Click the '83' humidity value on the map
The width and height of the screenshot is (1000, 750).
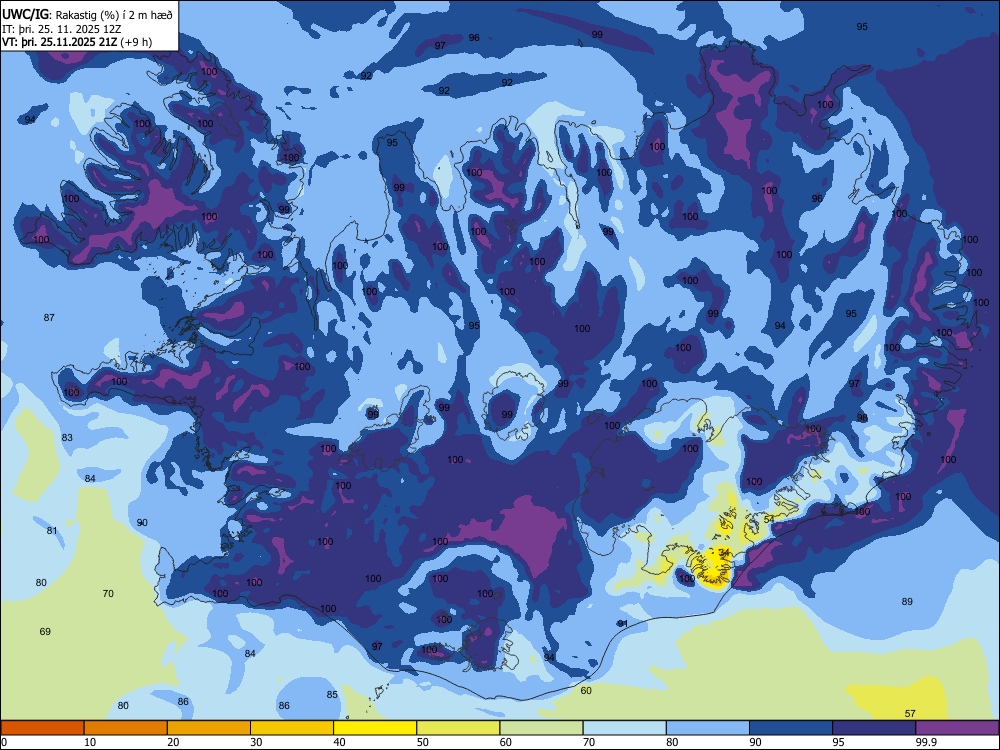click(x=67, y=438)
